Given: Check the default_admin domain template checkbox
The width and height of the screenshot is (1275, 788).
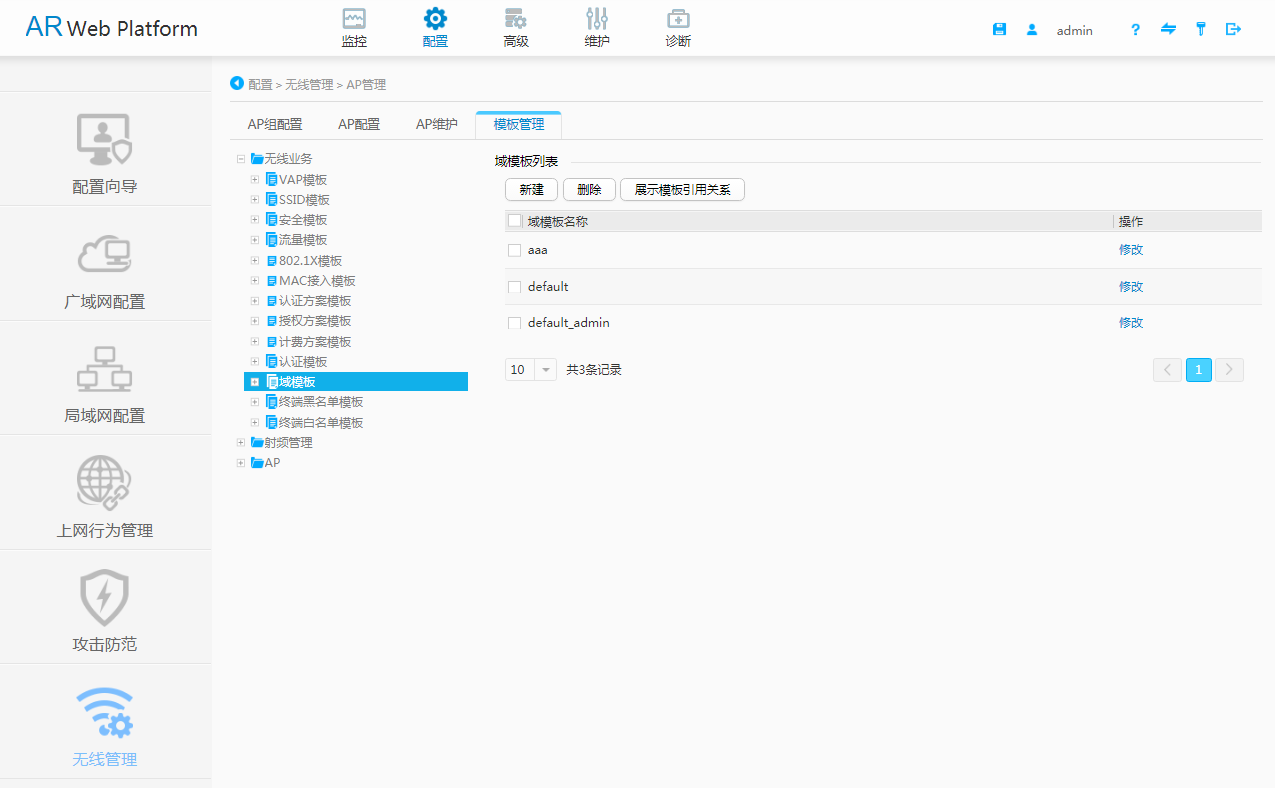Looking at the screenshot, I should pyautogui.click(x=514, y=322).
